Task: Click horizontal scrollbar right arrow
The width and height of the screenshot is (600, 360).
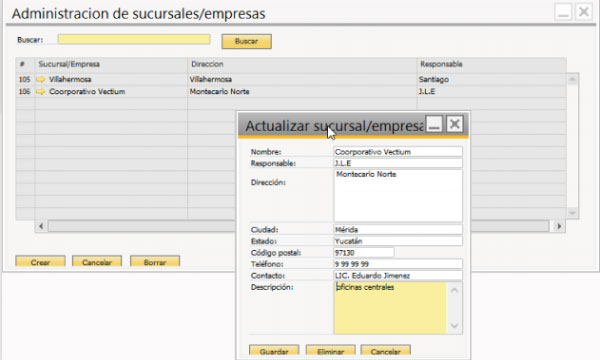Action: [x=559, y=226]
